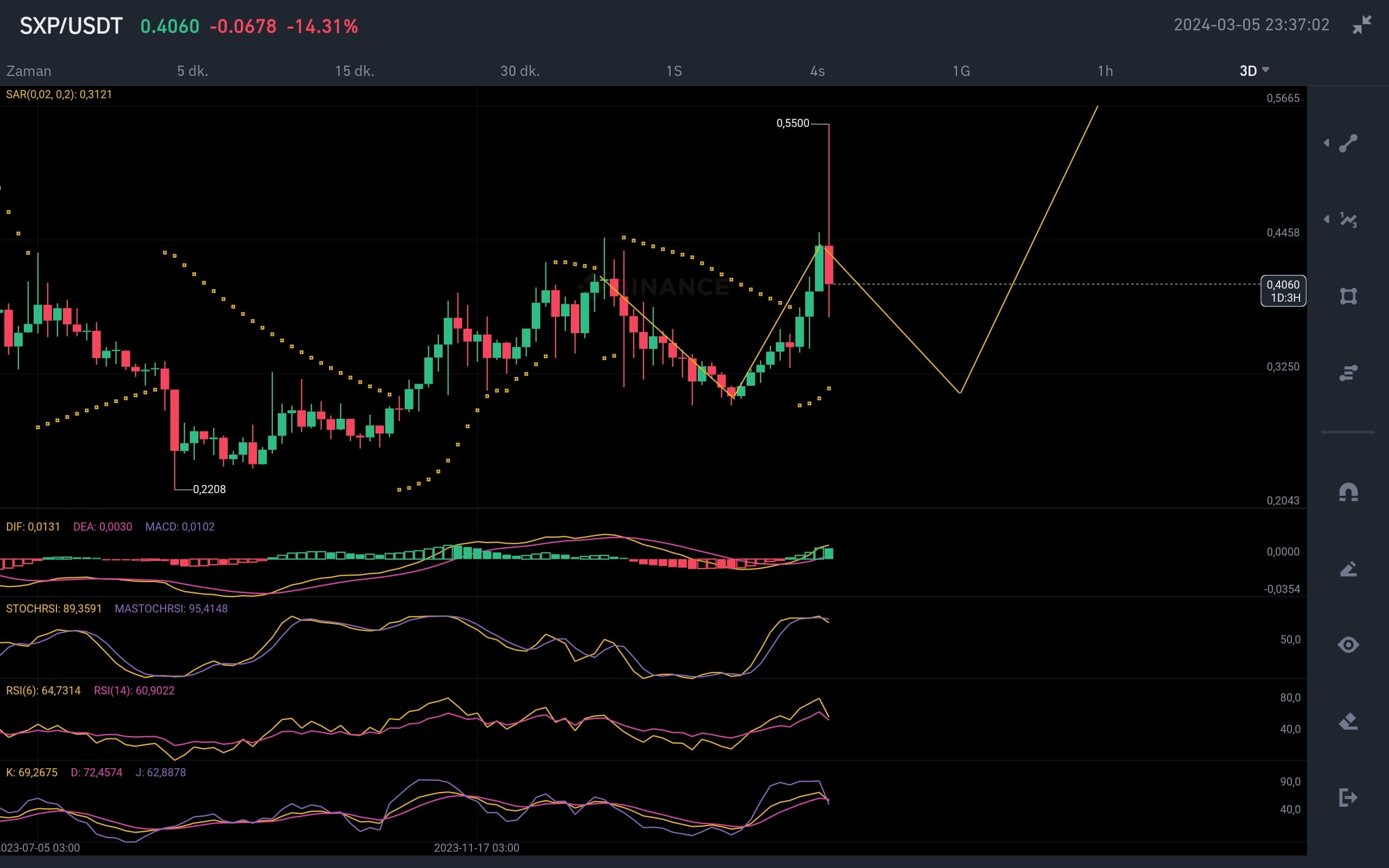Image resolution: width=1389 pixels, height=868 pixels.
Task: Erase drawings with eraser tool
Action: click(1348, 721)
